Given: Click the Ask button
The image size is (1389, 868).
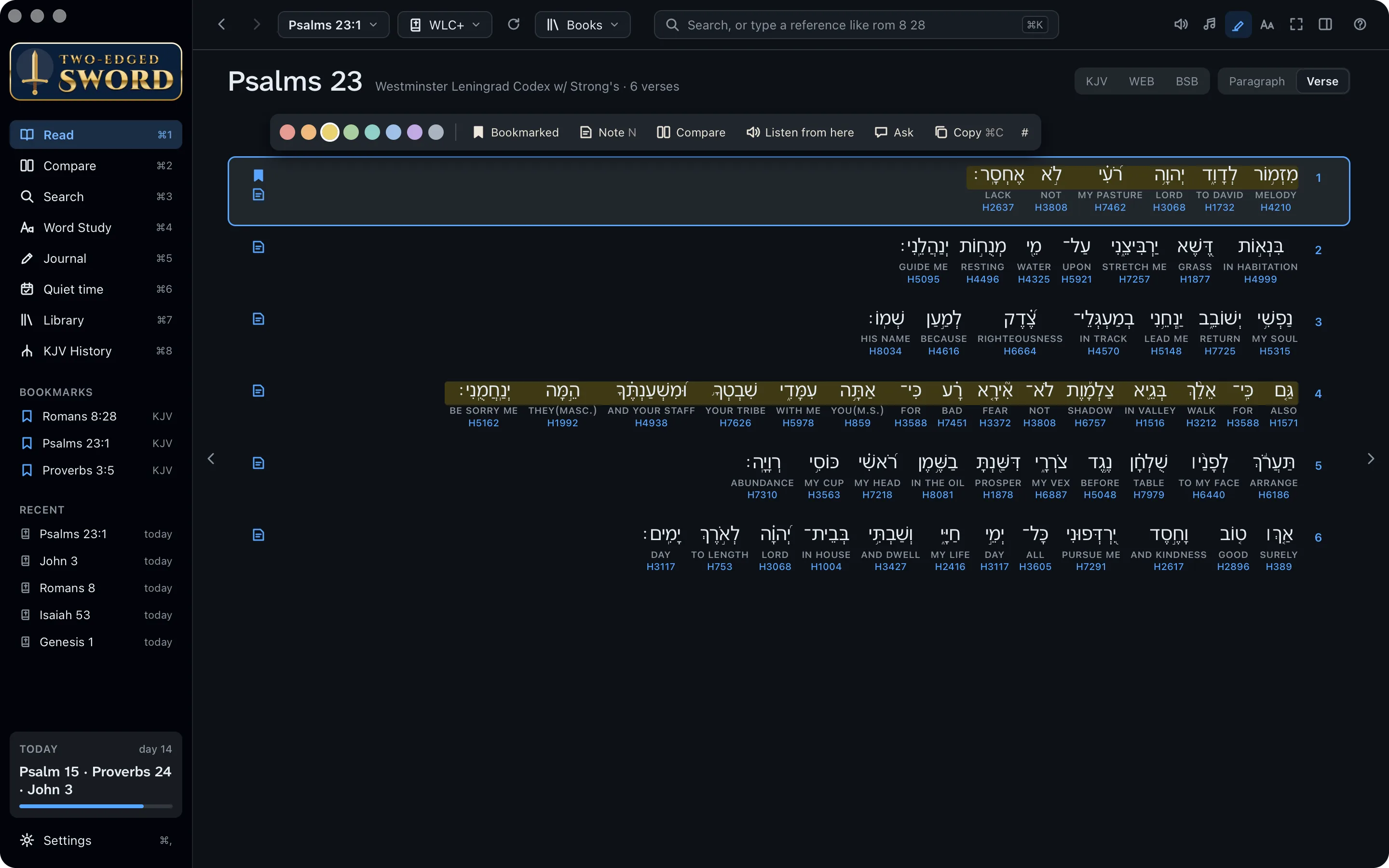Looking at the screenshot, I should (x=894, y=133).
